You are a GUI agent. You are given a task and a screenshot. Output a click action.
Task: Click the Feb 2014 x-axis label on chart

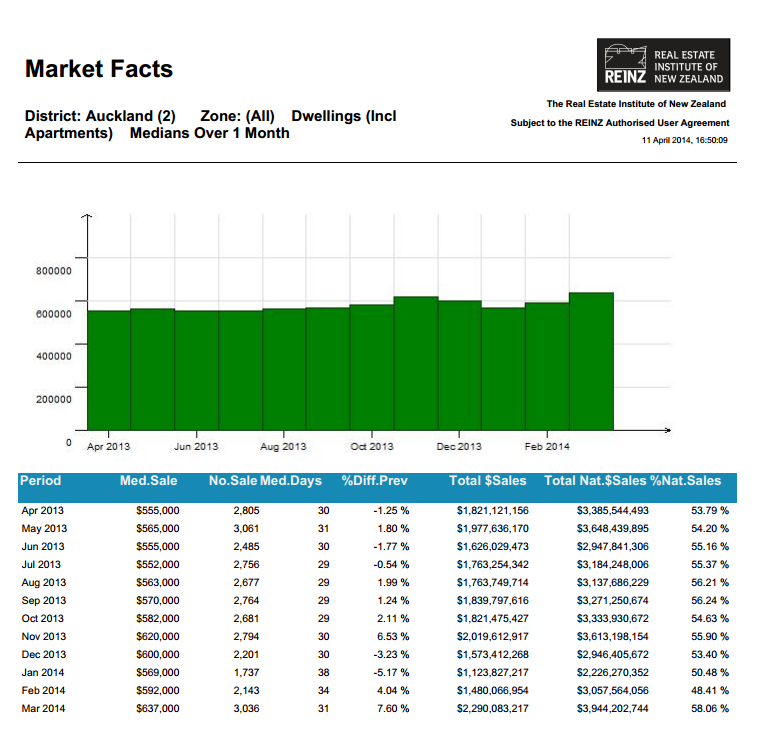(547, 446)
